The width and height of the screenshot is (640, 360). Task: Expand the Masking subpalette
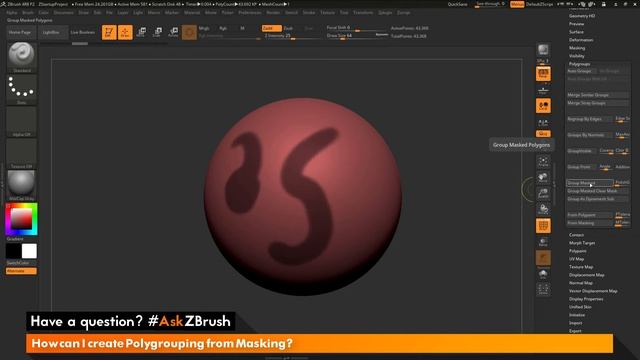click(x=577, y=48)
